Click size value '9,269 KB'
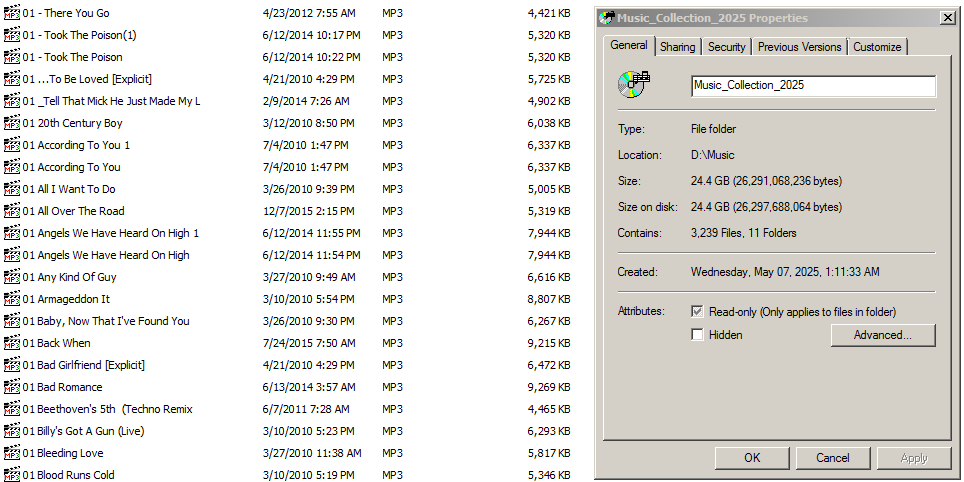This screenshot has width=964, height=482. pyautogui.click(x=548, y=387)
